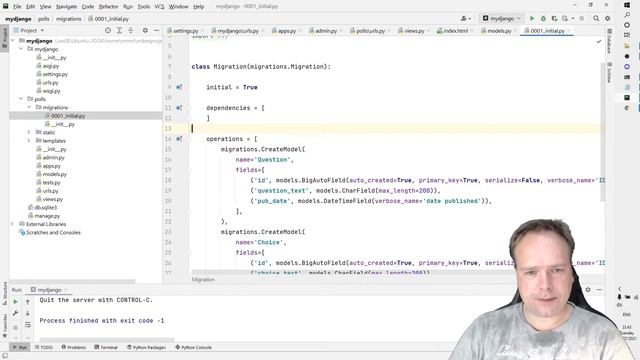This screenshot has width=640, height=360.
Task: Click override gutter marker on line 9
Action: click(x=179, y=87)
